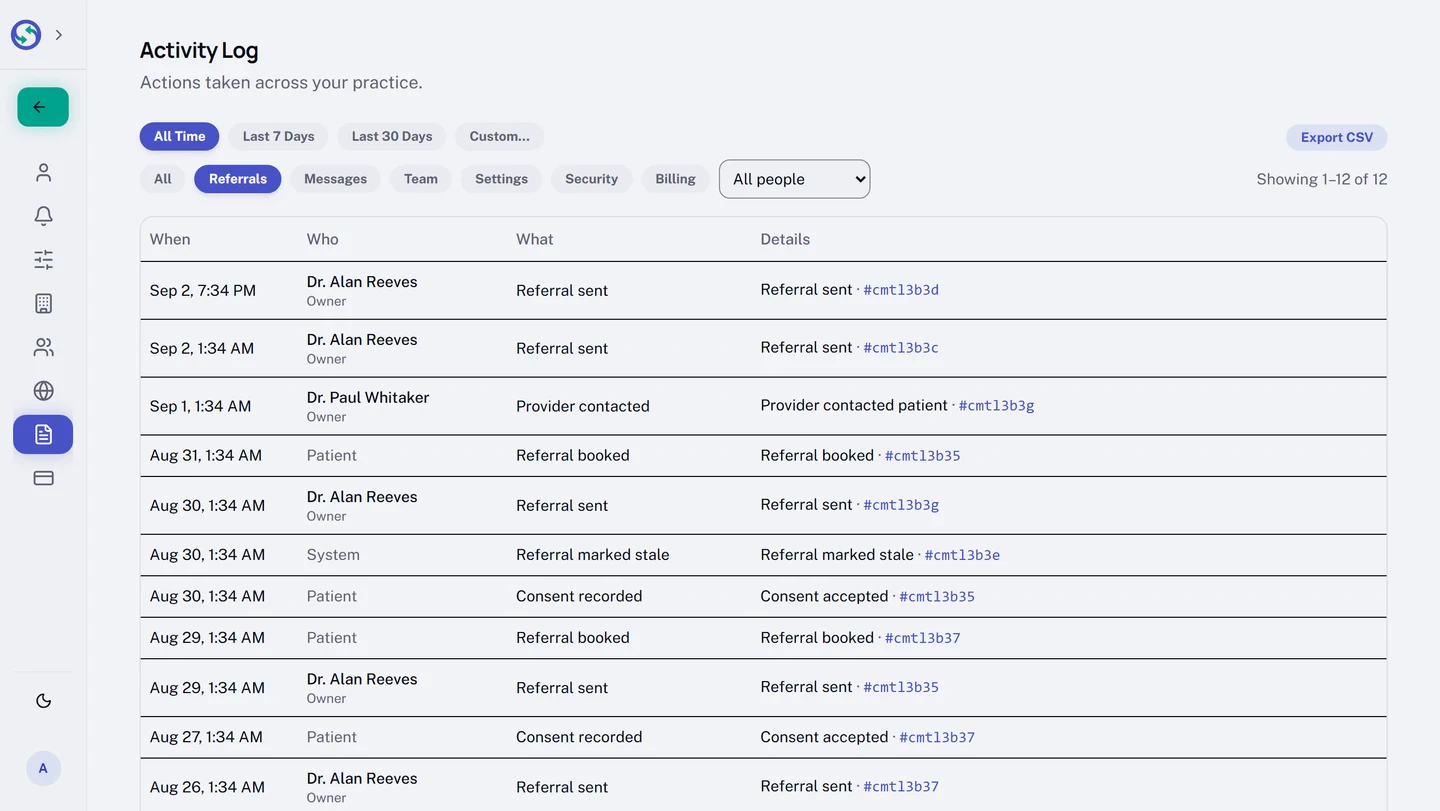Select the Billing category filter
This screenshot has height=811, width=1440.
click(x=675, y=179)
